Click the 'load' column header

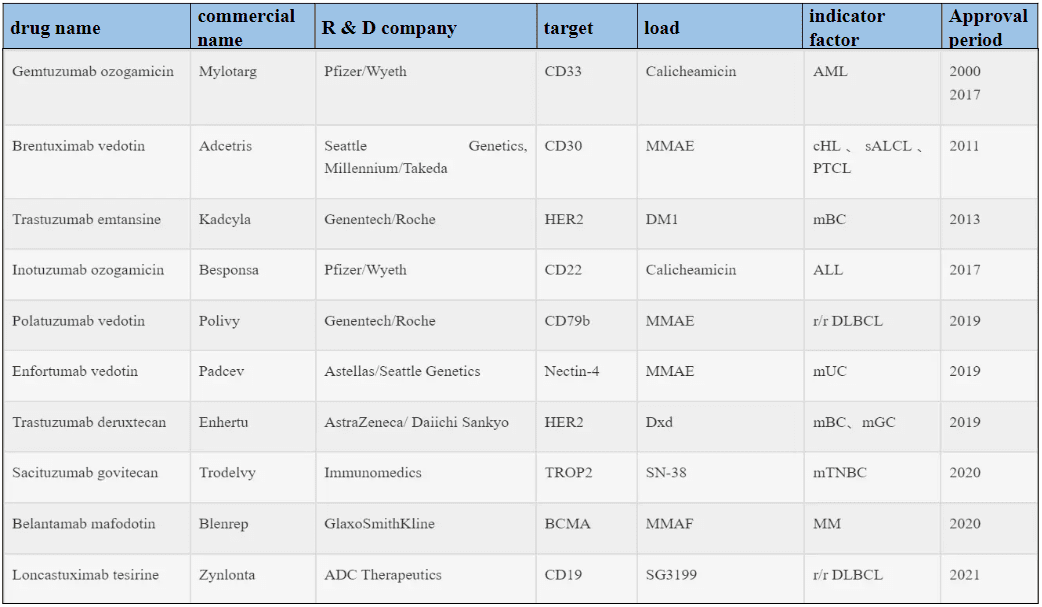click(720, 27)
